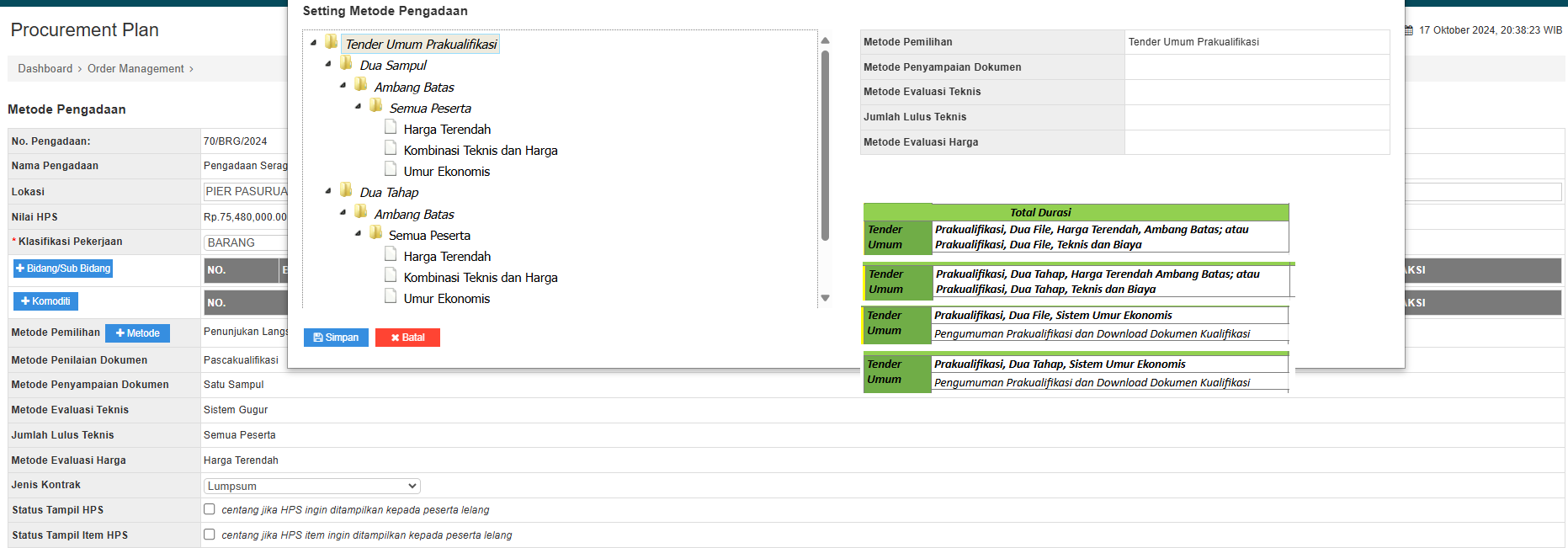Image resolution: width=1568 pixels, height=548 pixels.
Task: Click the Dua Tahap folder icon
Action: tap(346, 190)
